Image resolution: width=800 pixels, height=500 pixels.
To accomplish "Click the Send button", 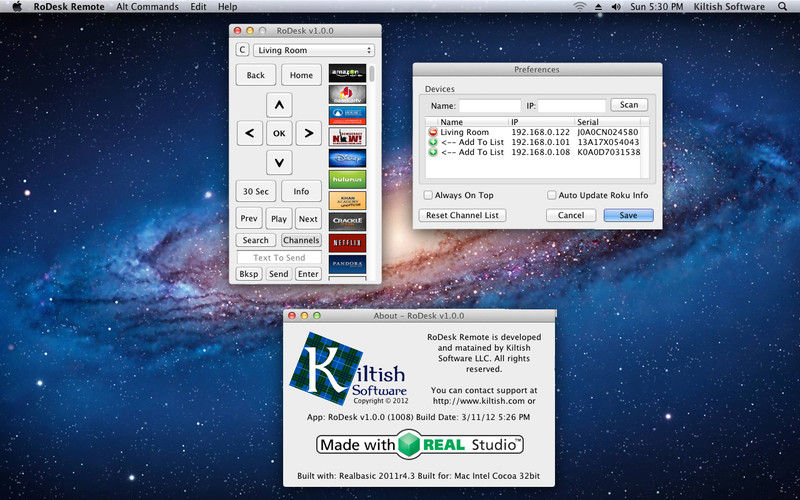I will click(279, 274).
